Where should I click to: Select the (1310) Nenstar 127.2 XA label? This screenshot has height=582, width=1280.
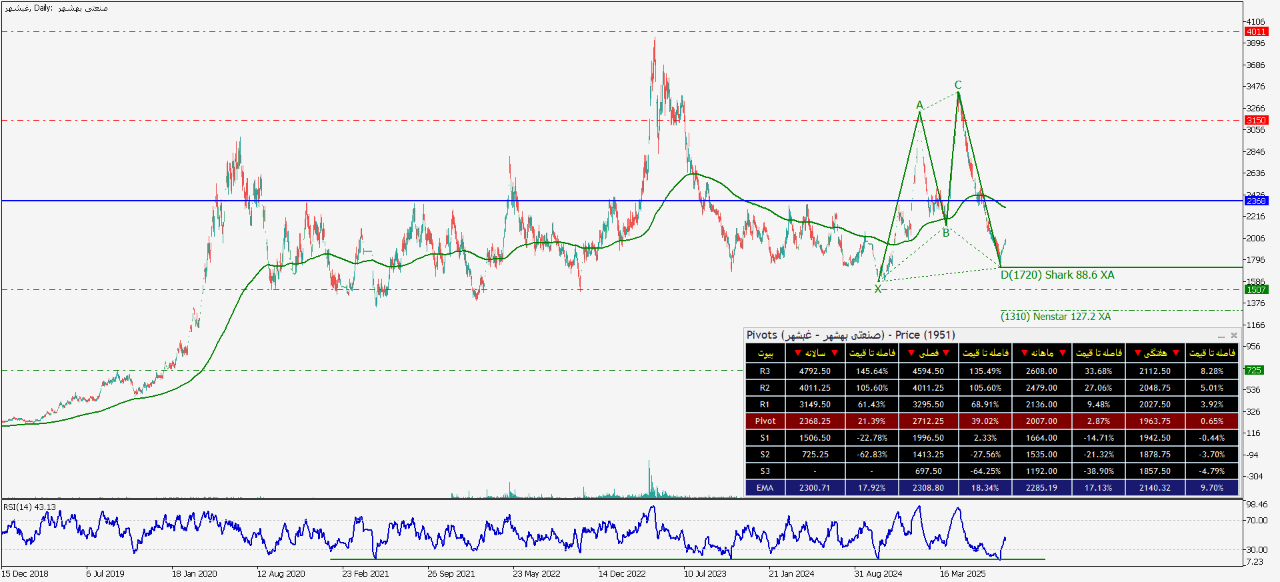click(x=1054, y=316)
